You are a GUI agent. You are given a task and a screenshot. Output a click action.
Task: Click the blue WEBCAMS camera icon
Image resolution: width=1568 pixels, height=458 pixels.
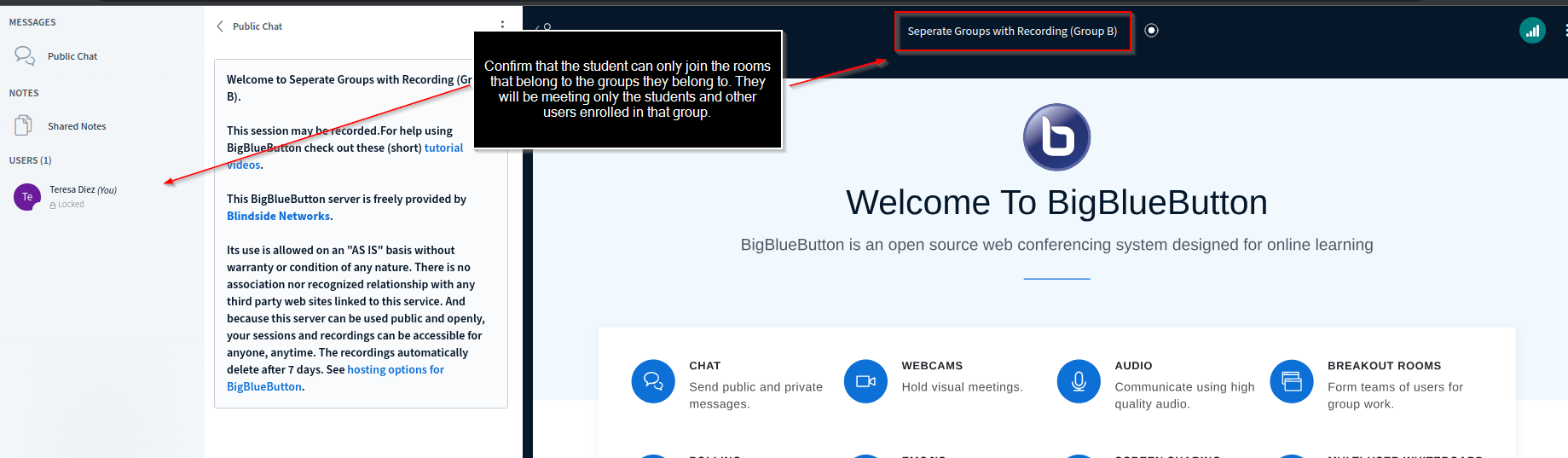(865, 381)
